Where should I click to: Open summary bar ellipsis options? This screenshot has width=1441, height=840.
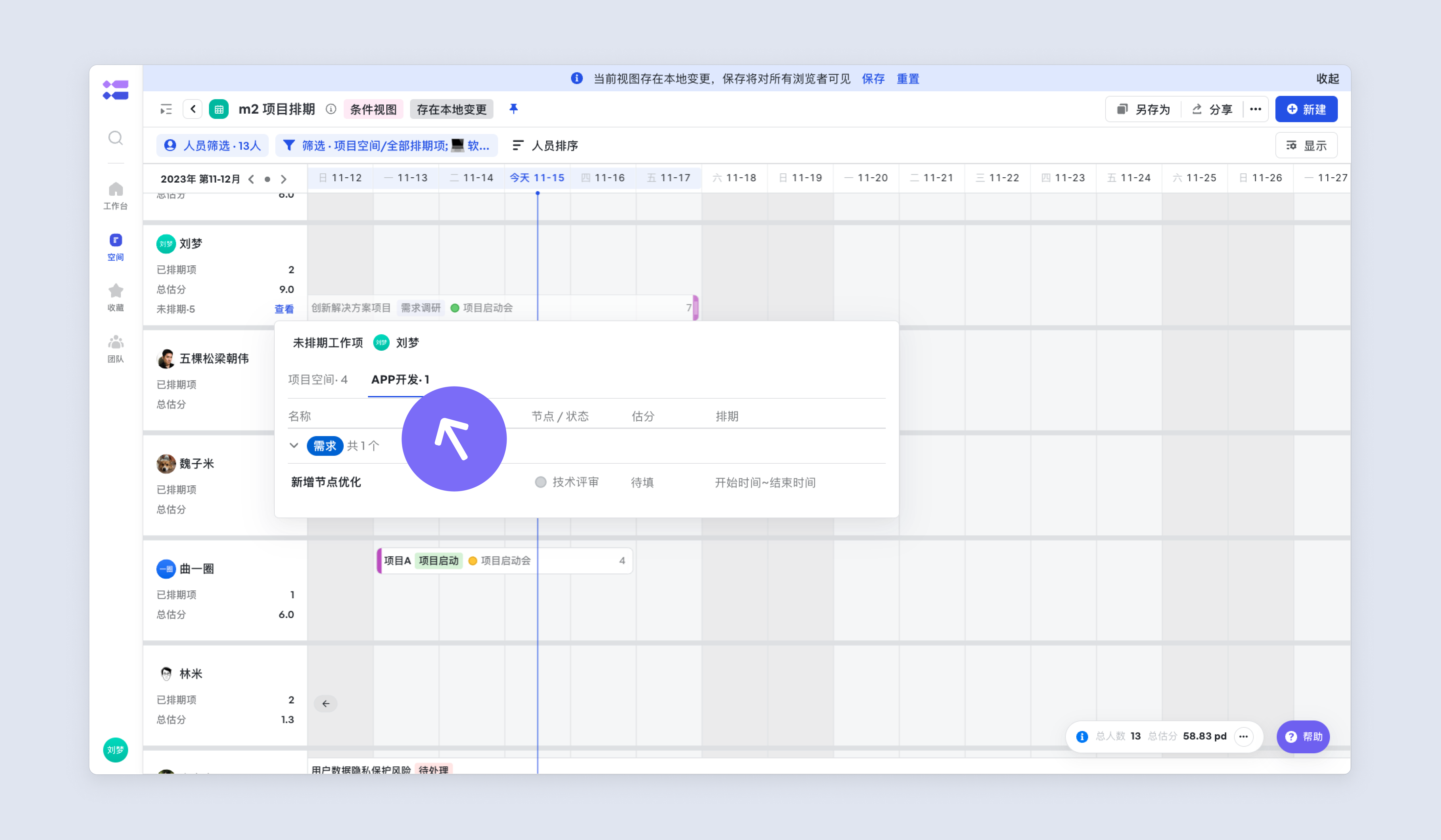[x=1244, y=737]
